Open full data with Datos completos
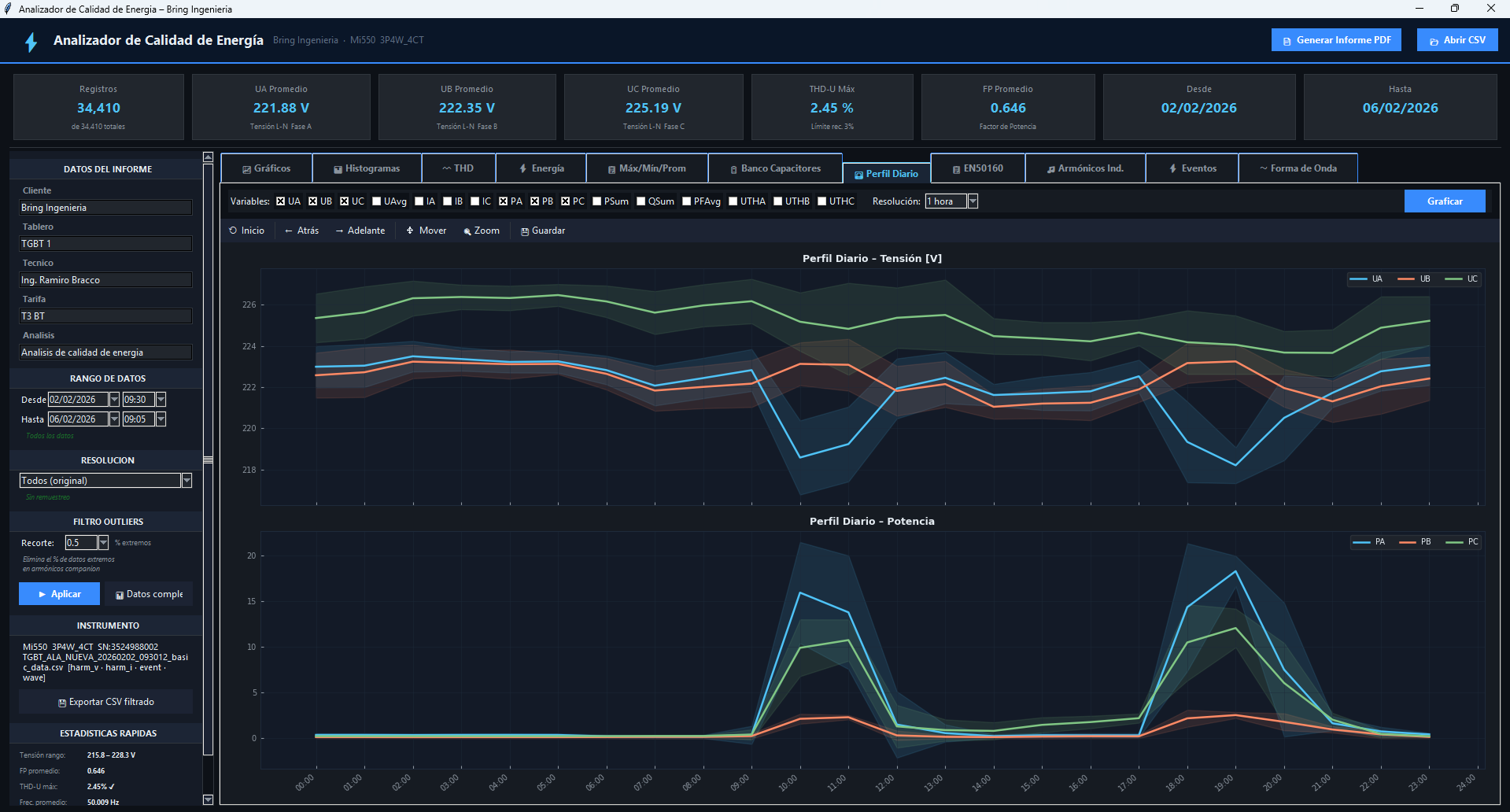 click(149, 594)
